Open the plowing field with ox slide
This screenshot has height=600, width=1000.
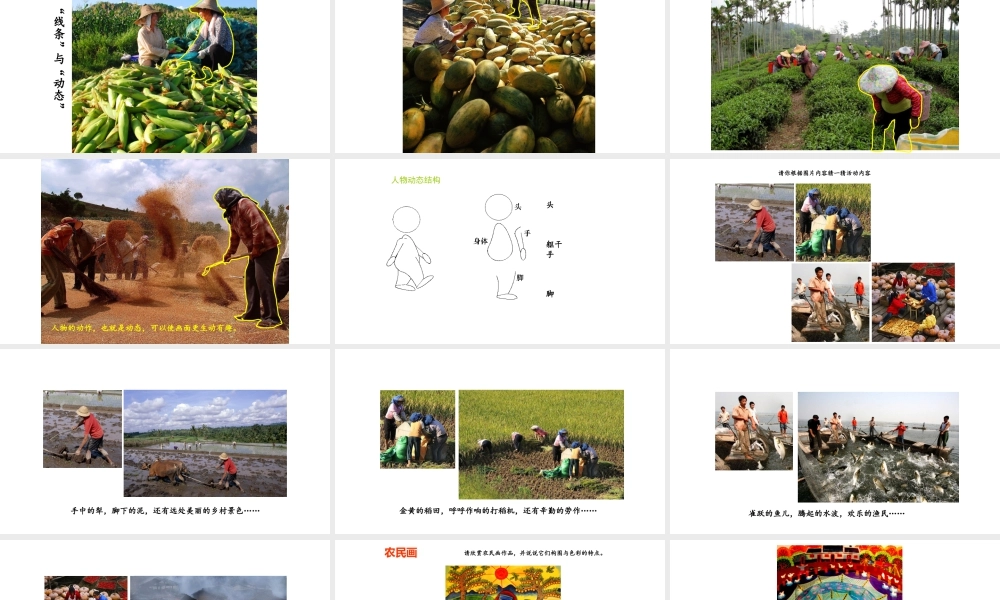pyautogui.click(x=165, y=441)
